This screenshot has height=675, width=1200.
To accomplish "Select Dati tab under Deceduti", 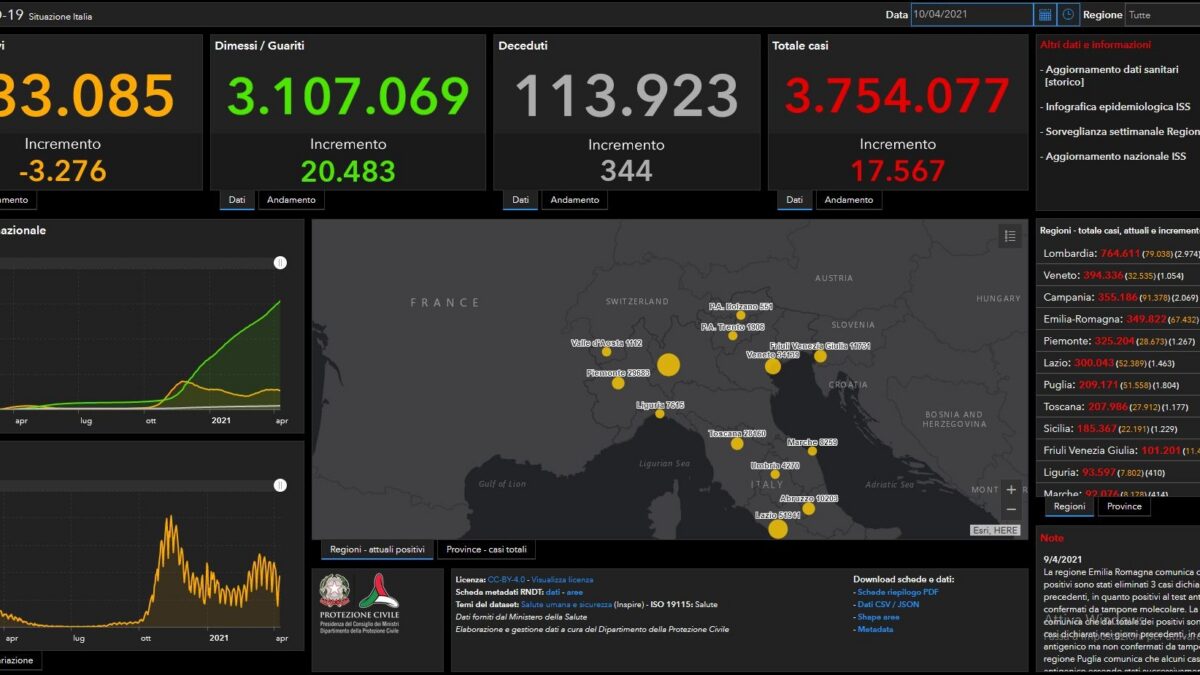I will 520,200.
